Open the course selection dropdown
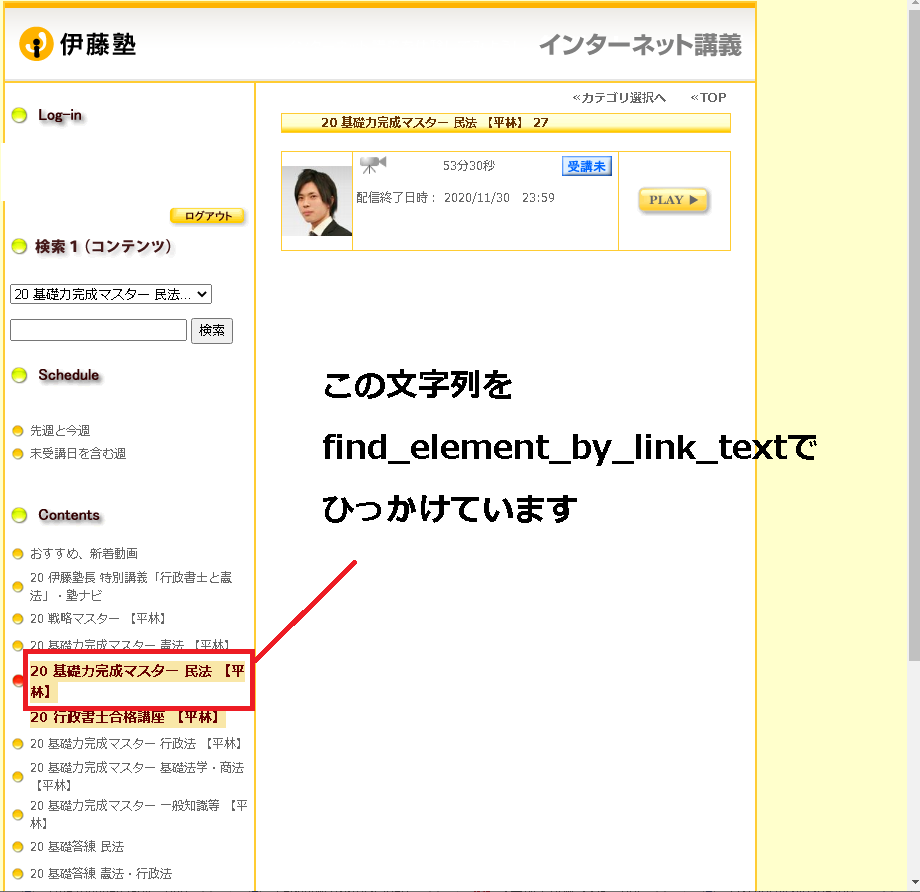 click(110, 294)
